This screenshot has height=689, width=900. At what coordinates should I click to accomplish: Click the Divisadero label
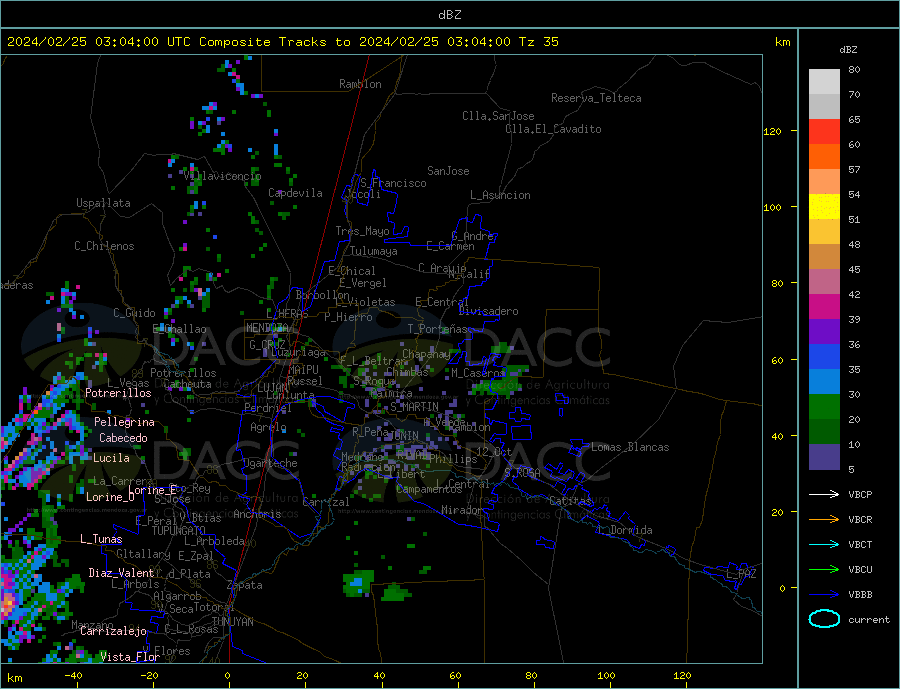(488, 311)
